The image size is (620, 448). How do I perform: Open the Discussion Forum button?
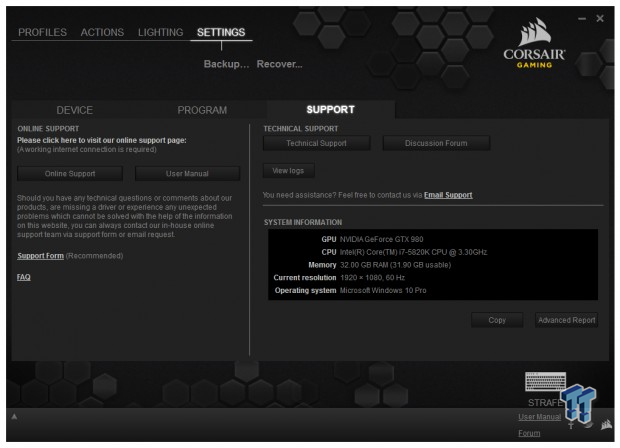click(x=436, y=143)
